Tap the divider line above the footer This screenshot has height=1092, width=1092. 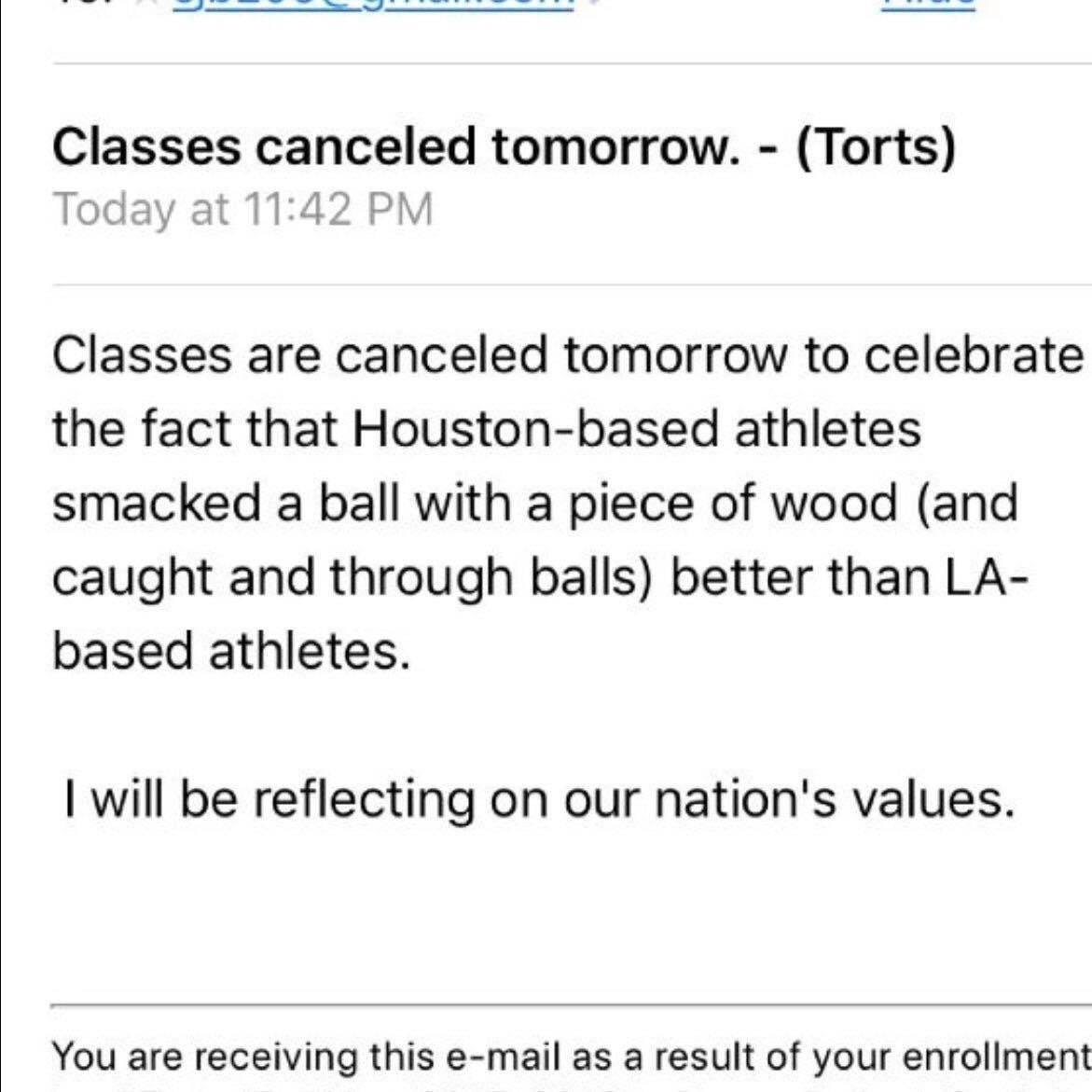(572, 1005)
